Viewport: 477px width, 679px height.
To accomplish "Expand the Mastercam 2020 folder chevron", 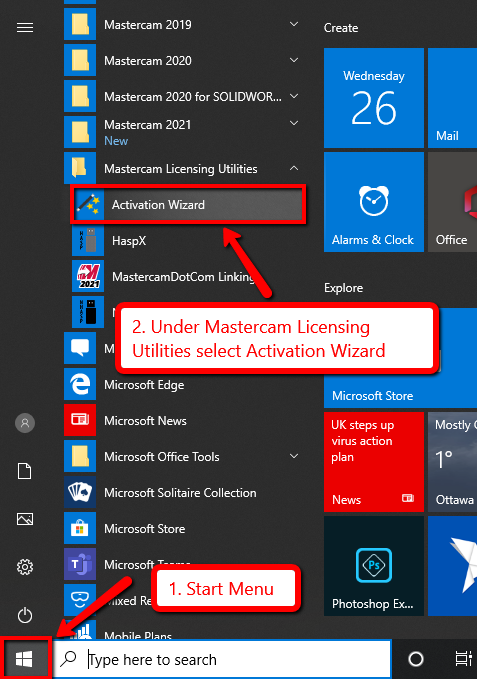I will tap(294, 60).
